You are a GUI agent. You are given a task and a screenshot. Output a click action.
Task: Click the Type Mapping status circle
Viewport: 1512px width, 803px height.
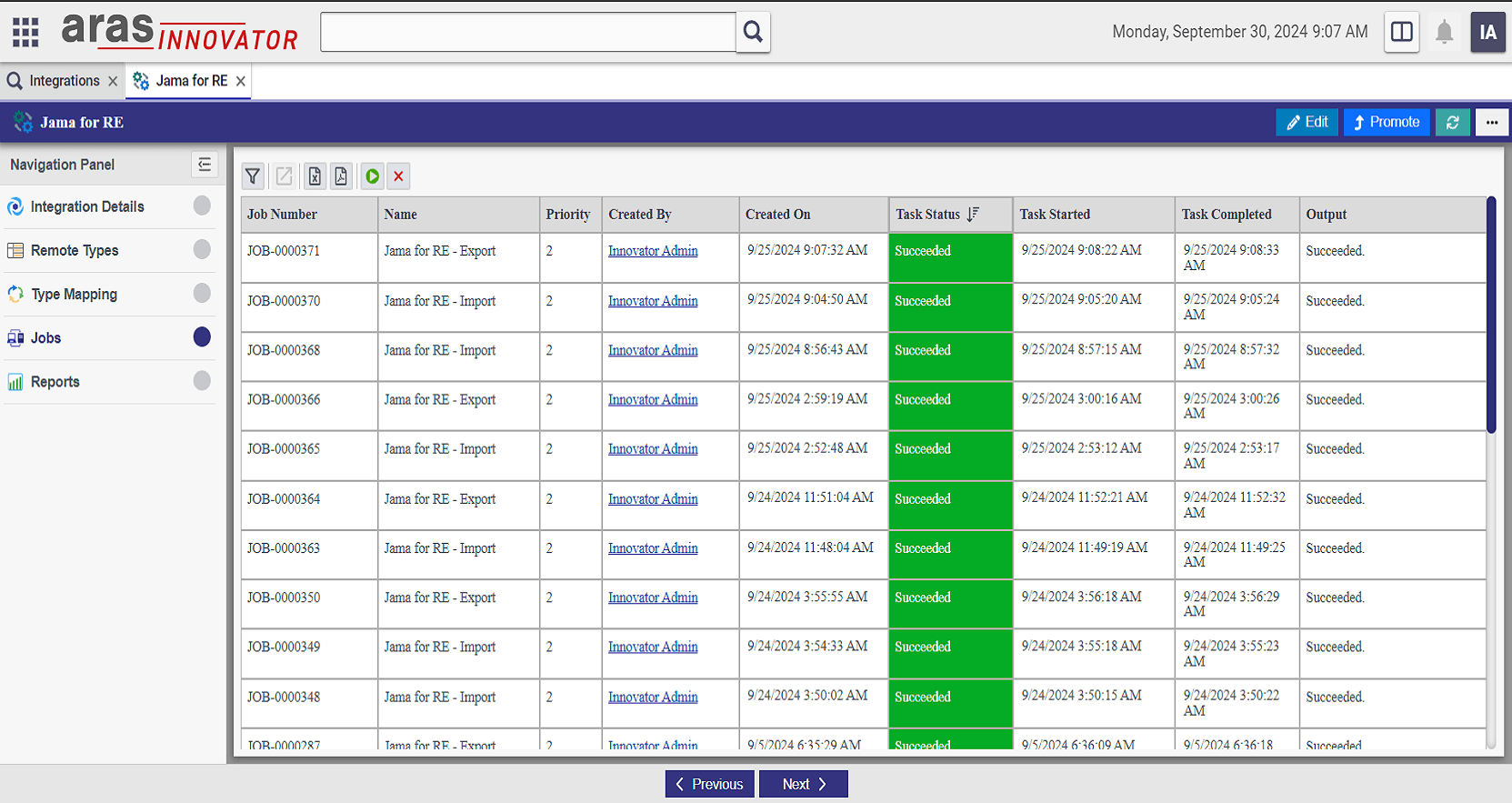(202, 293)
